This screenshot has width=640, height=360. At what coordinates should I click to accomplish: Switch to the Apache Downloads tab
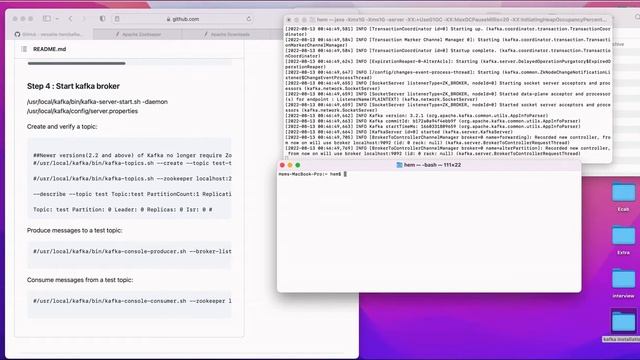[x=227, y=34]
